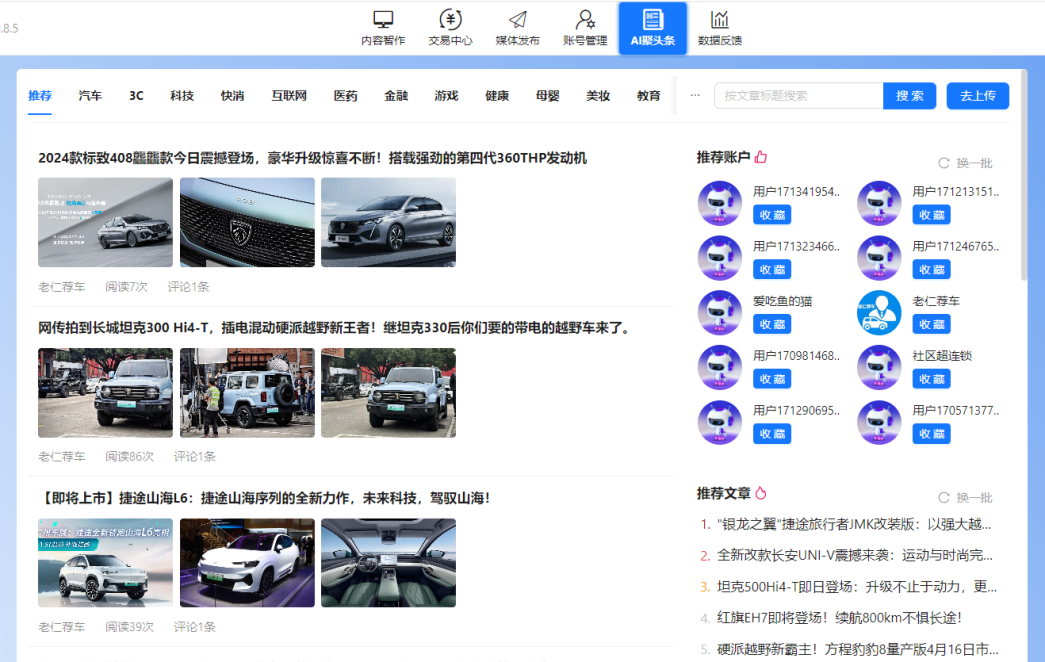Click 评论1条 under the Tank 300 article

click(195, 457)
